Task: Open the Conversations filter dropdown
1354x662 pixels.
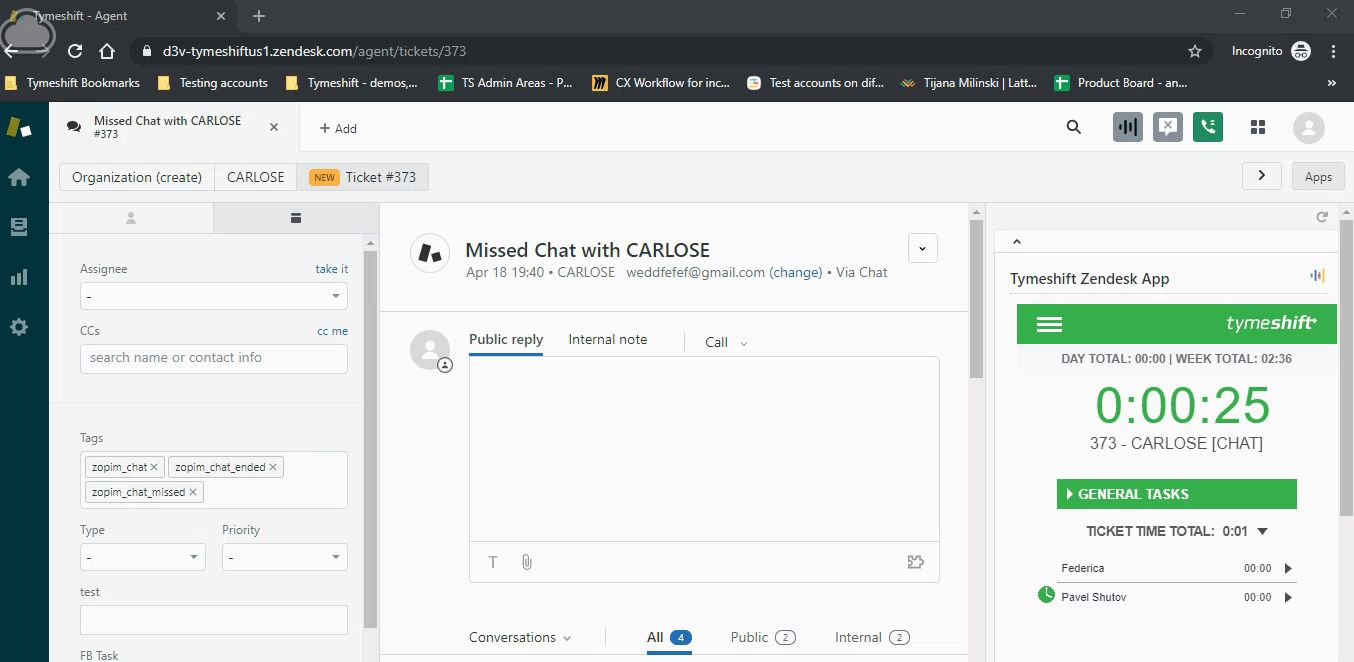Action: pos(520,637)
